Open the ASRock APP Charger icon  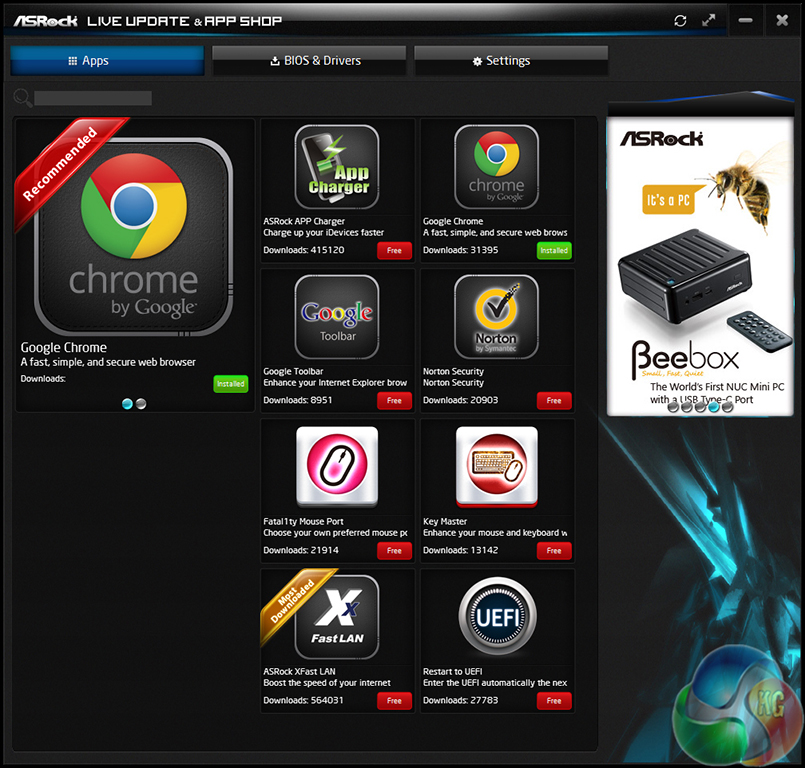(337, 167)
